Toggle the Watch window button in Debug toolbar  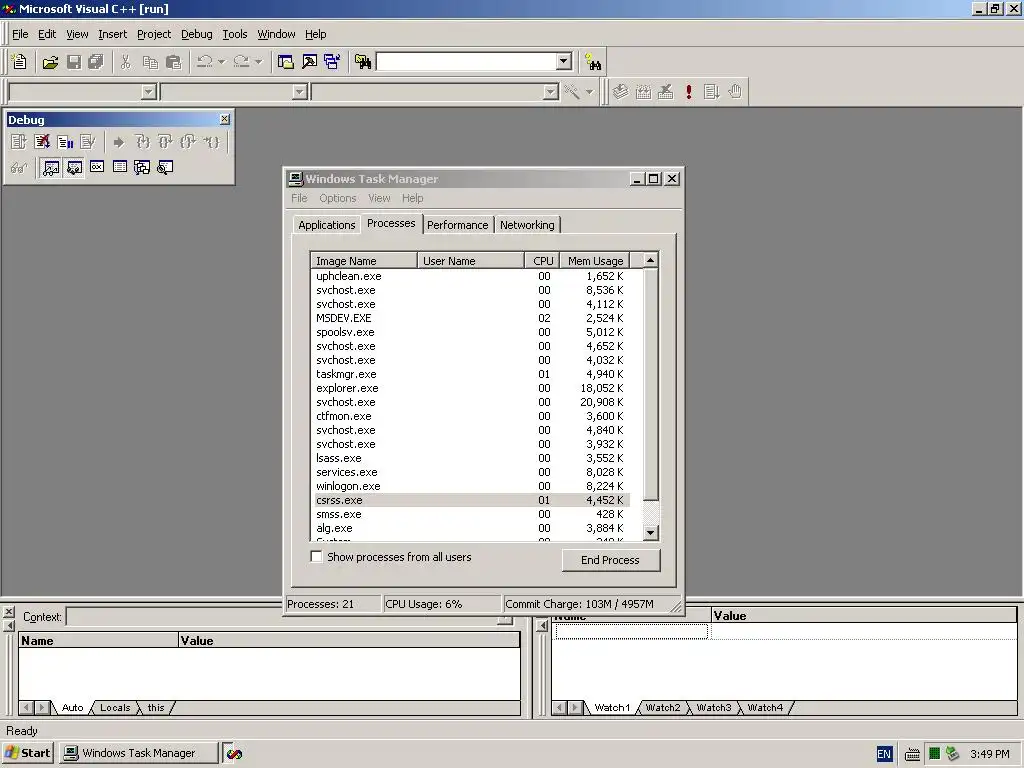[x=50, y=168]
